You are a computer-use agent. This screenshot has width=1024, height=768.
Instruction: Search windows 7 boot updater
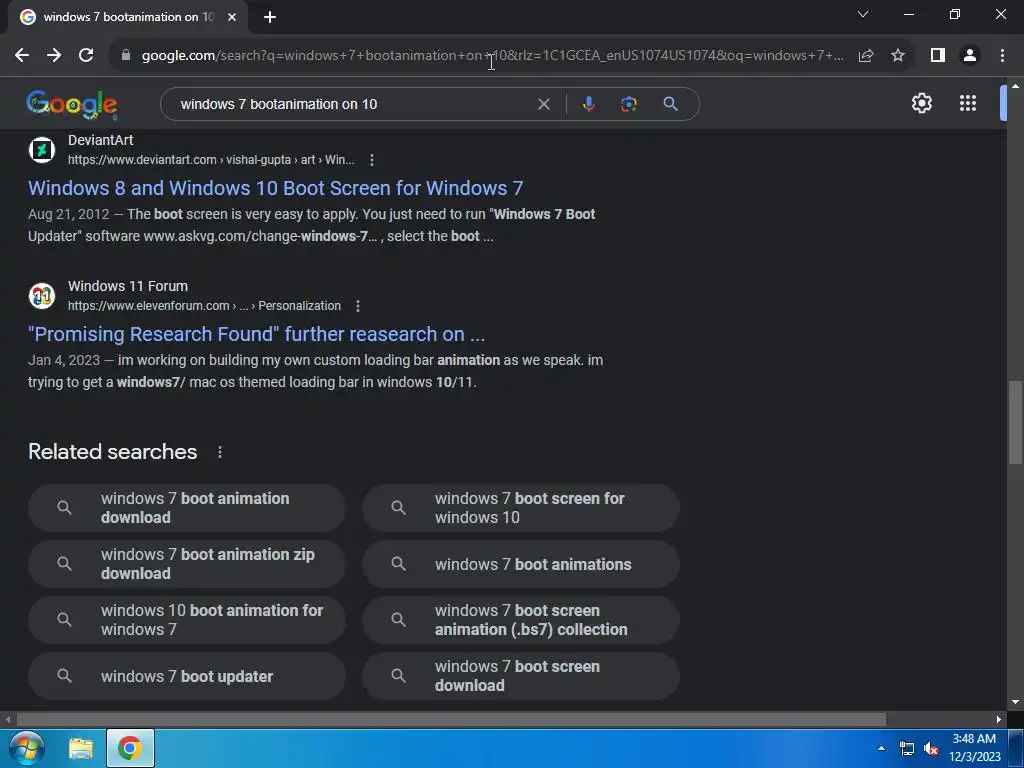point(187,677)
